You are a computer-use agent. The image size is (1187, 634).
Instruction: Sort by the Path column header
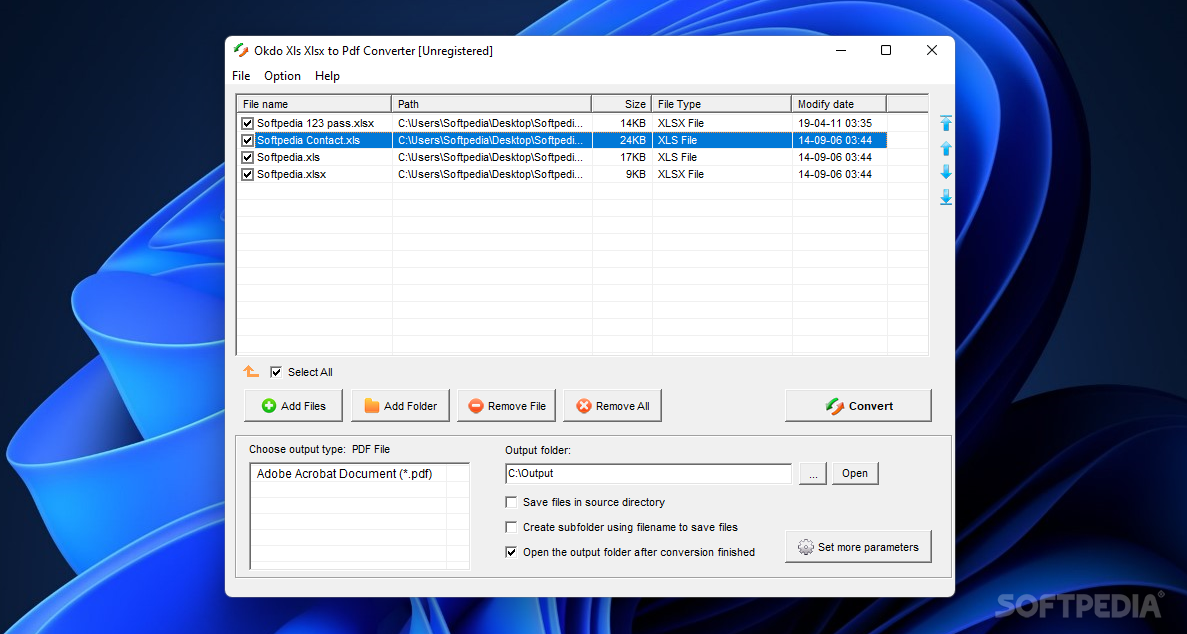[491, 104]
